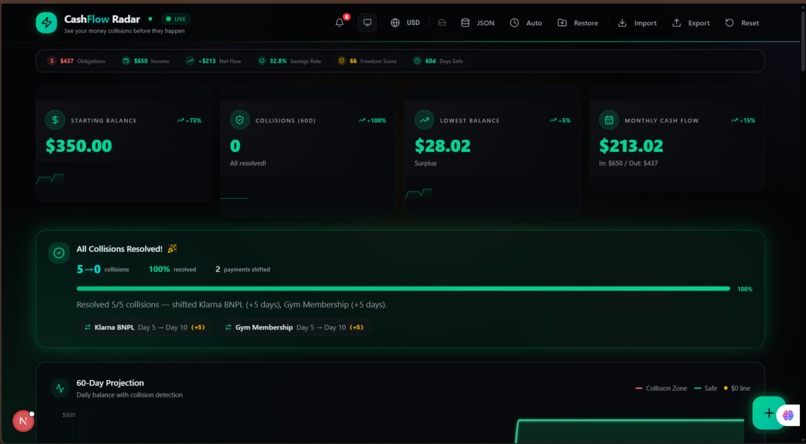Click the 5→0 collisions stat
806x444 pixels.
103,269
